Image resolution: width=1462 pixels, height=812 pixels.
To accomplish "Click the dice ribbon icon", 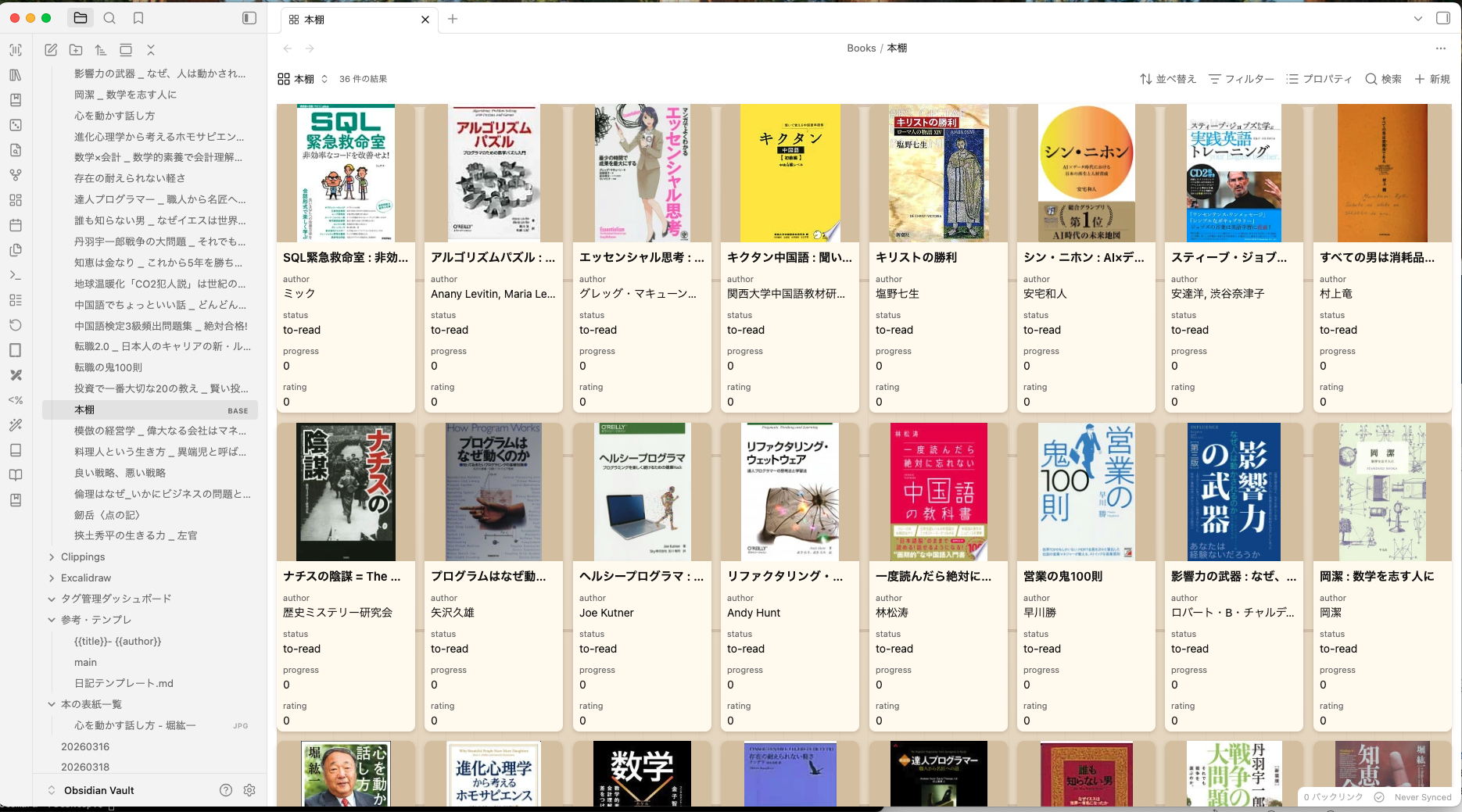I will pos(16,125).
